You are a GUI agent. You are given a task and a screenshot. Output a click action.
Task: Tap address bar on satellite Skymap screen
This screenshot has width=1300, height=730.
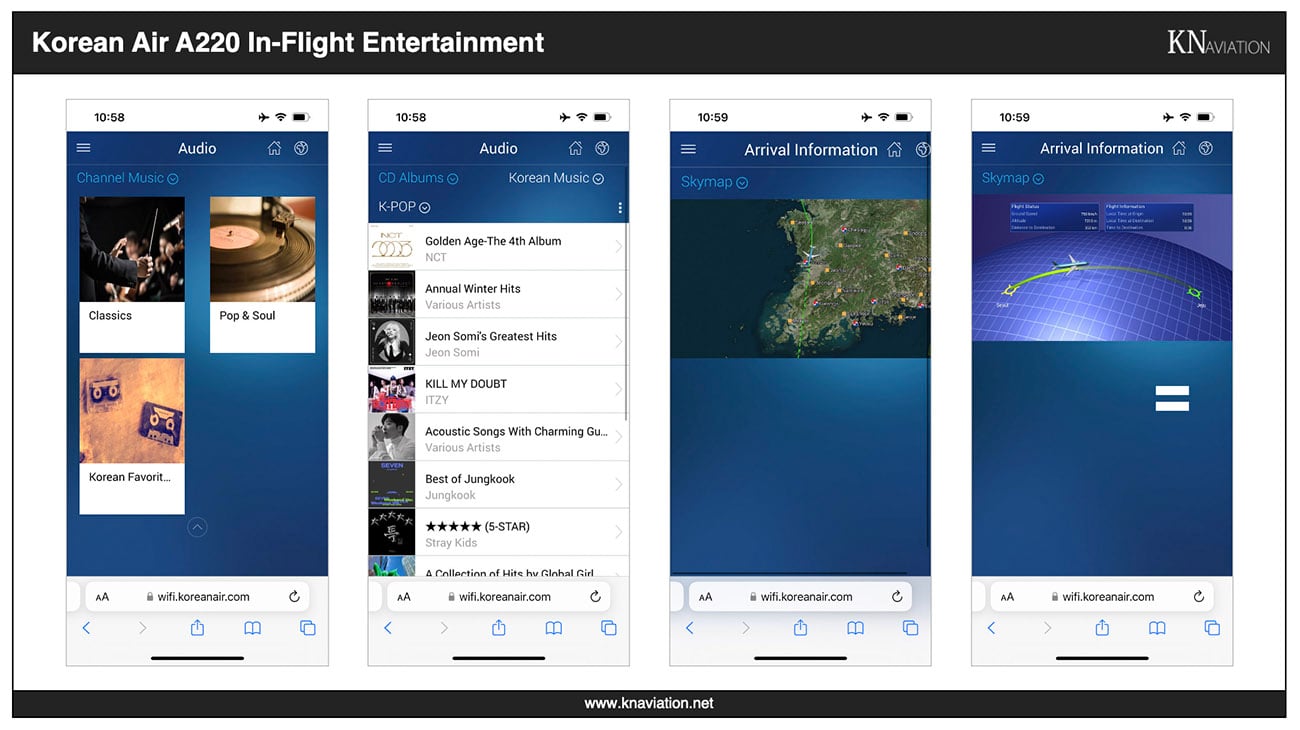point(800,597)
